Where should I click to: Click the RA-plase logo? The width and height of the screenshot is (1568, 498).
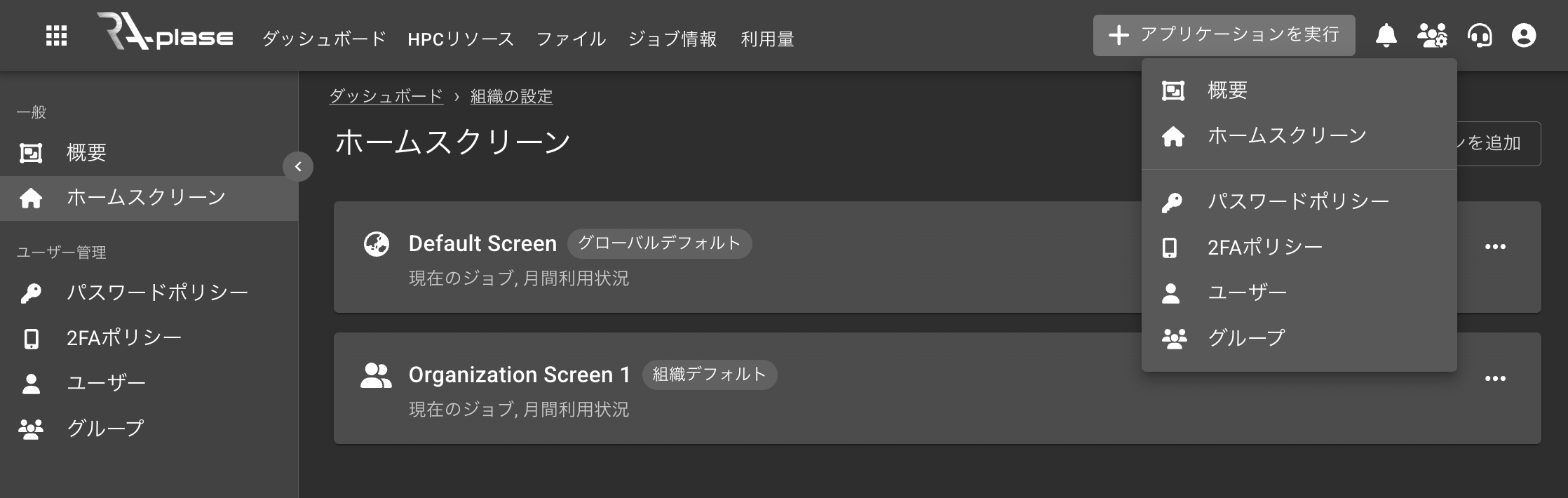(x=165, y=34)
